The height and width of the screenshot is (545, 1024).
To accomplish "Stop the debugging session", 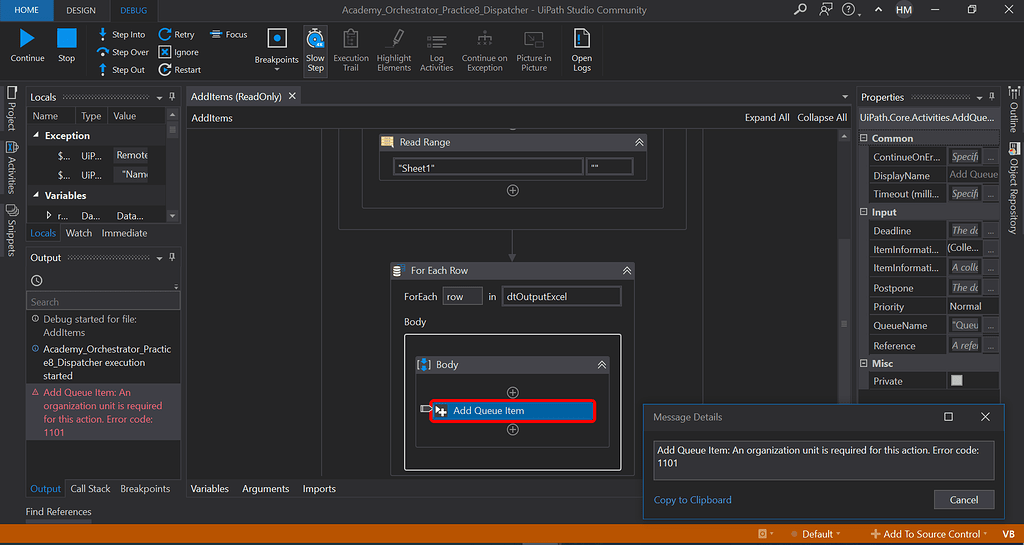I will coord(66,40).
